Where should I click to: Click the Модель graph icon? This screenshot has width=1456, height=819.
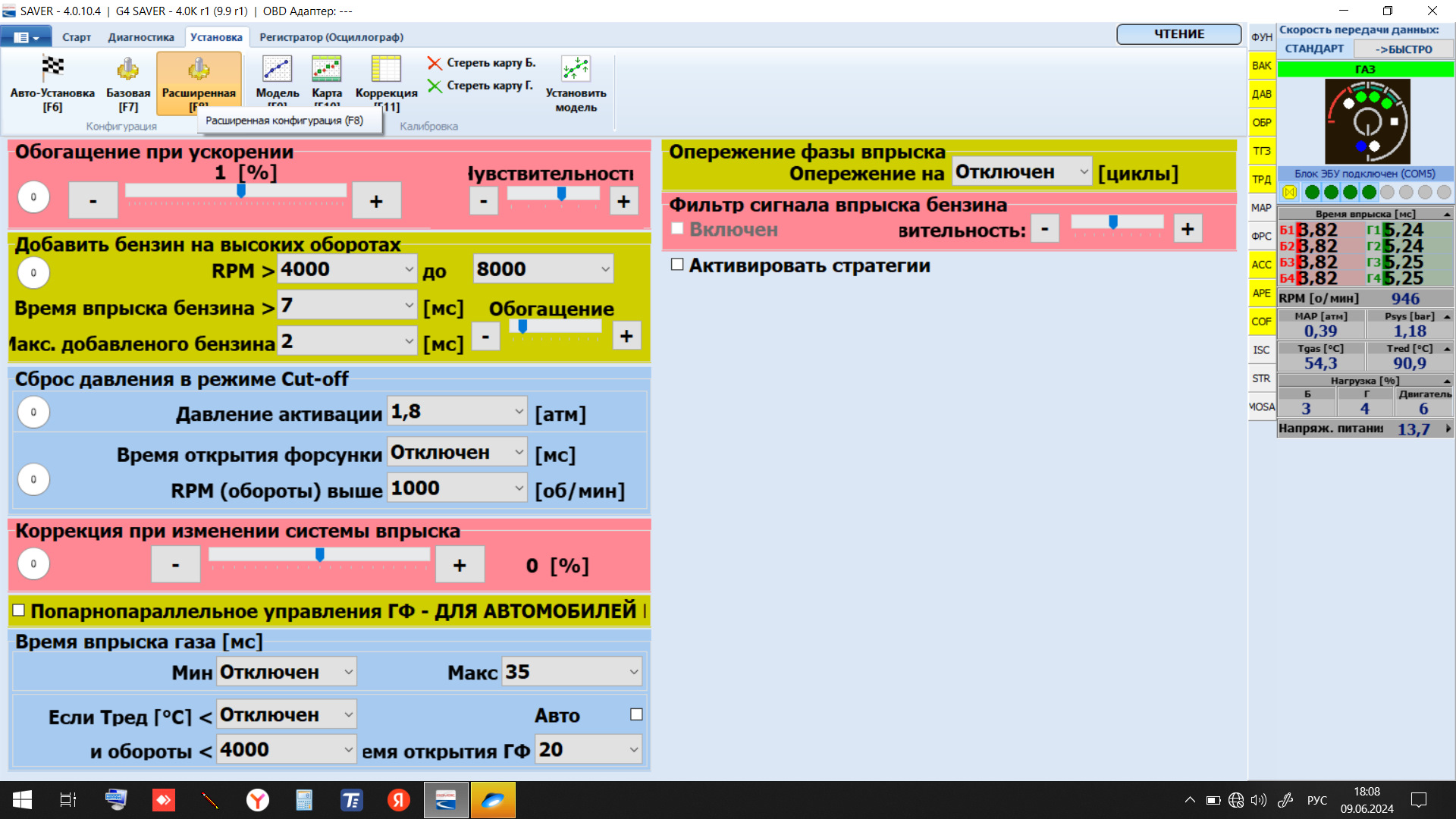pos(277,69)
